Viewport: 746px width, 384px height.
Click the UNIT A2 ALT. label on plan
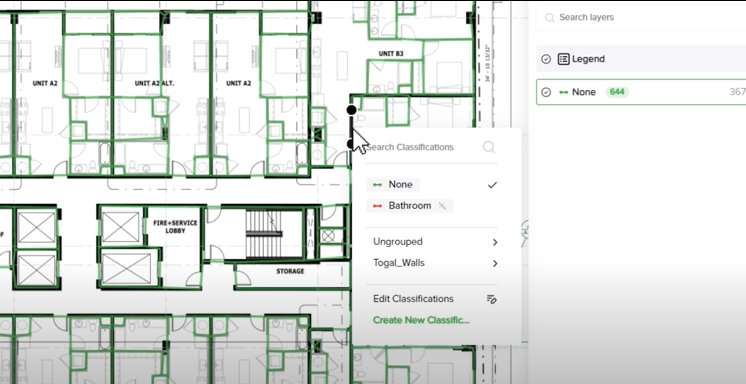click(154, 83)
